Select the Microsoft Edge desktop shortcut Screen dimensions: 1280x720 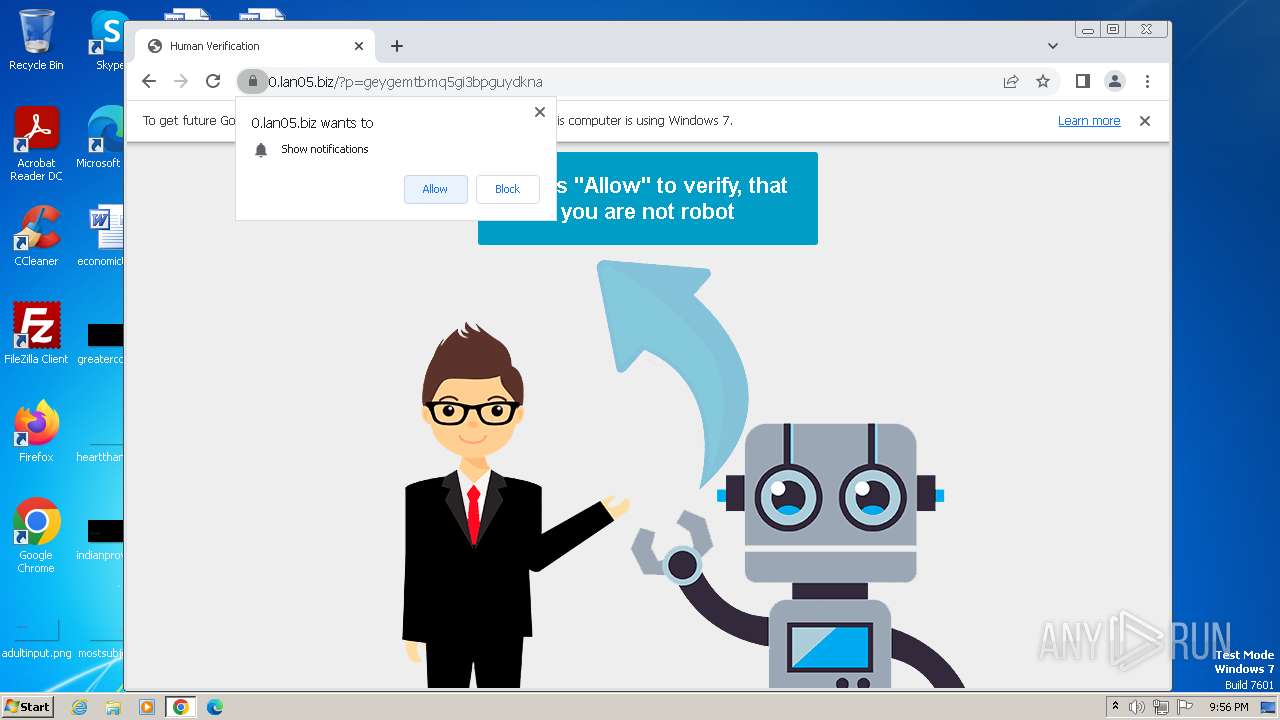coord(102,138)
